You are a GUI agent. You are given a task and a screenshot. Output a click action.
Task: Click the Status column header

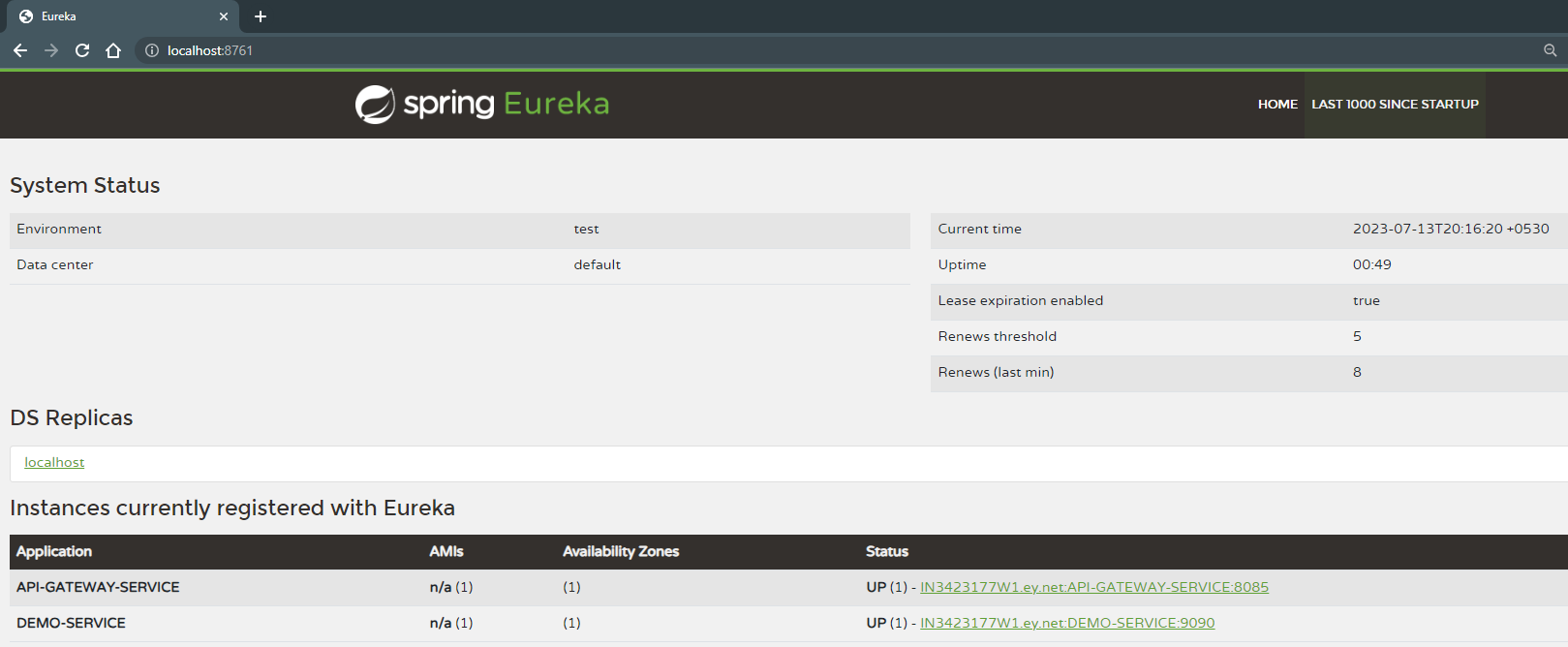coord(887,552)
